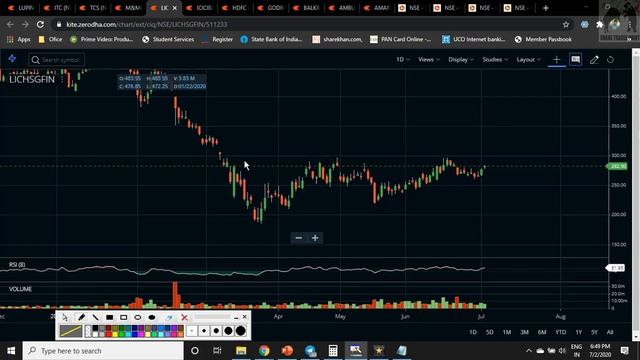Open the Layout dropdown
Image resolution: width=640 pixels, height=360 pixels.
click(x=528, y=60)
